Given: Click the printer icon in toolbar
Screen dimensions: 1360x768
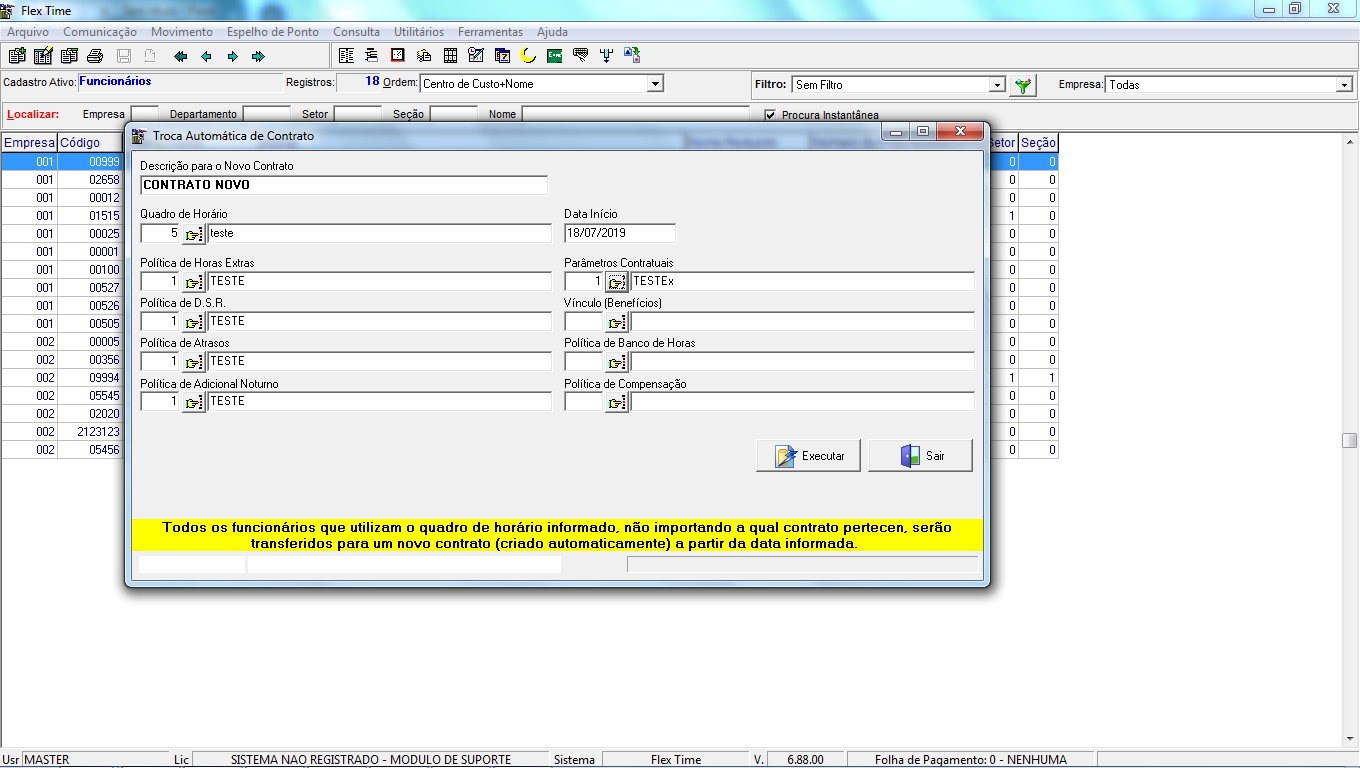Looking at the screenshot, I should click(x=95, y=56).
